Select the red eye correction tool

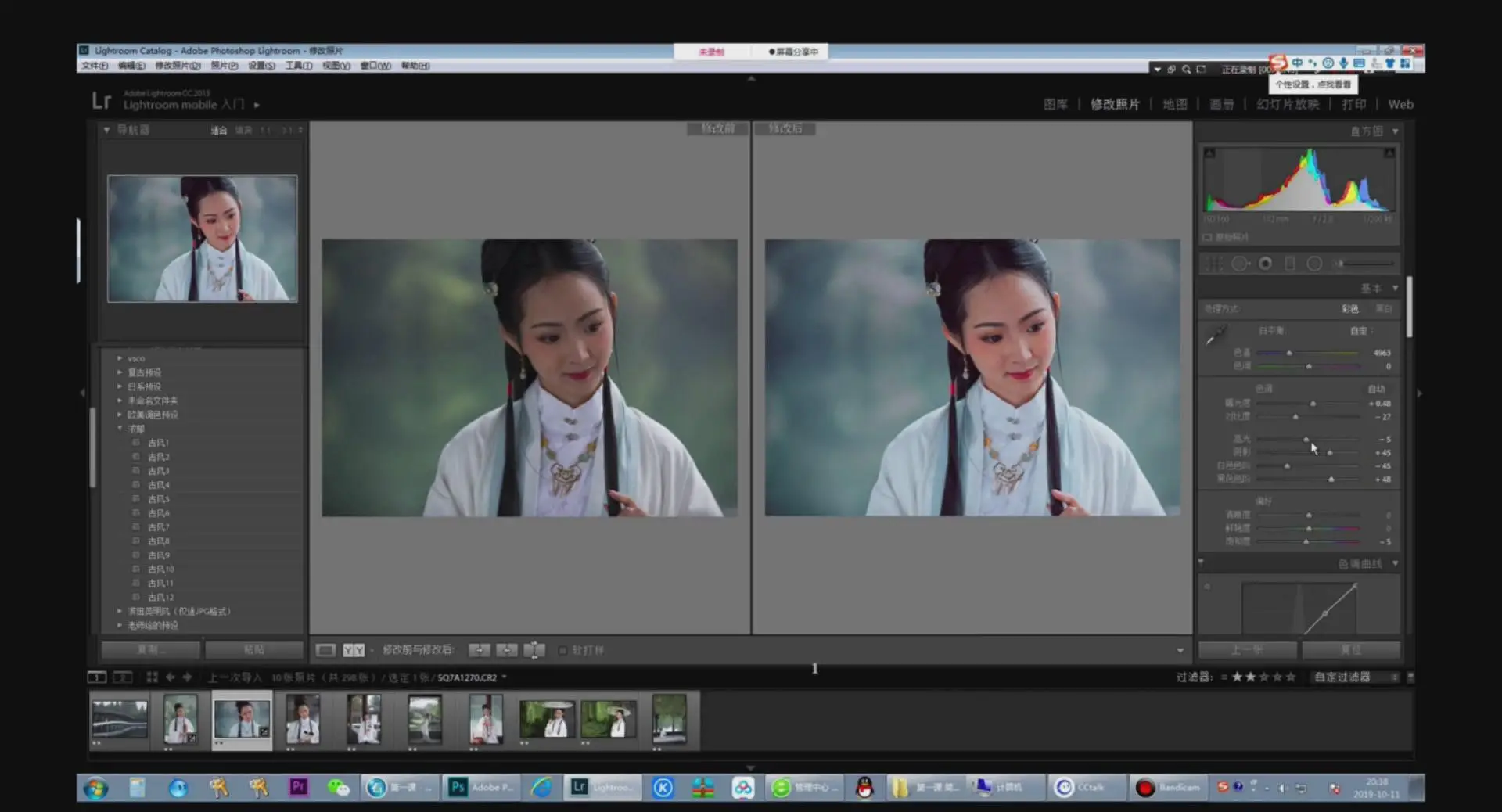[x=1265, y=264]
